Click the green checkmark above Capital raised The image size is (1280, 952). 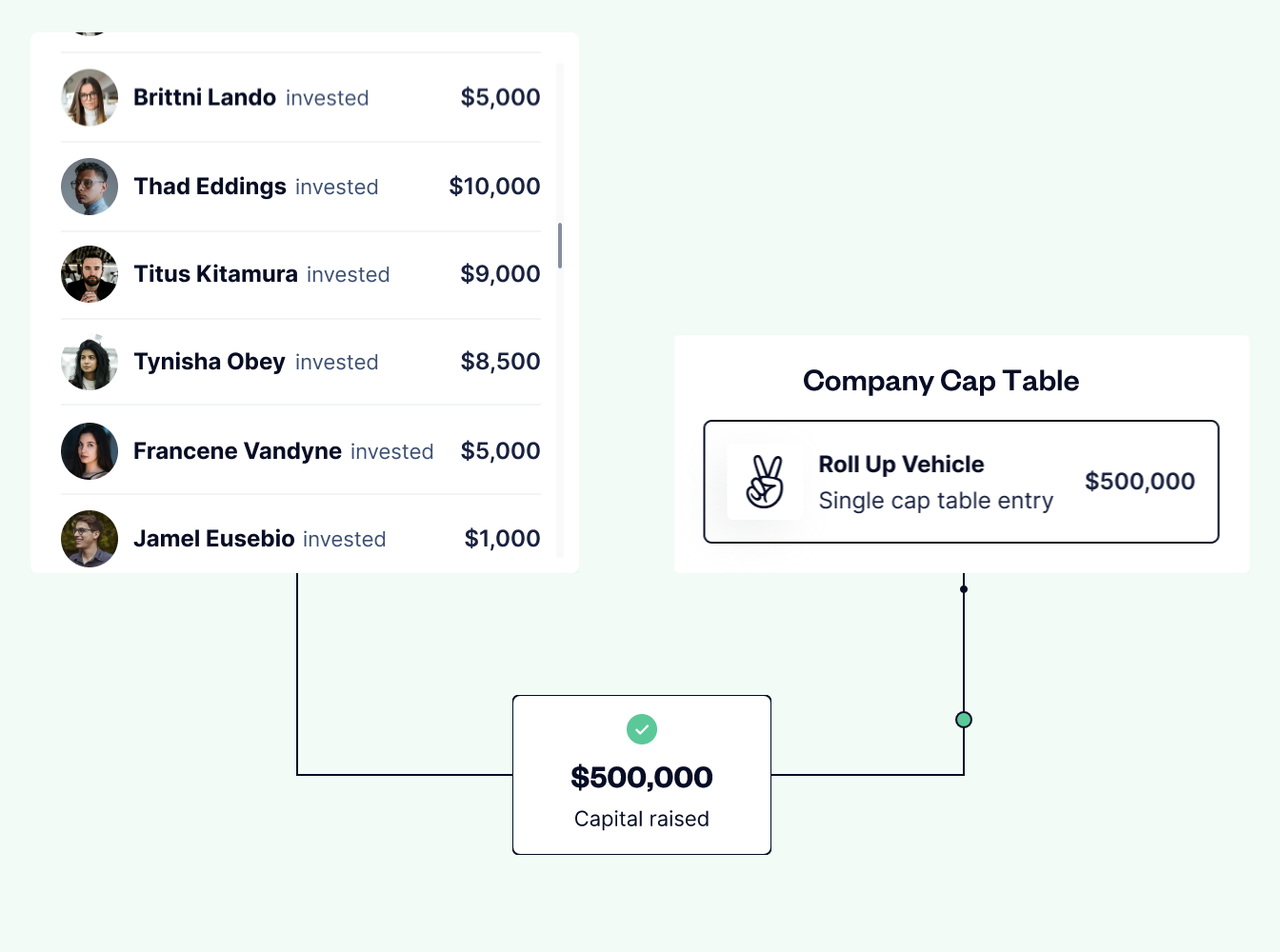(642, 729)
